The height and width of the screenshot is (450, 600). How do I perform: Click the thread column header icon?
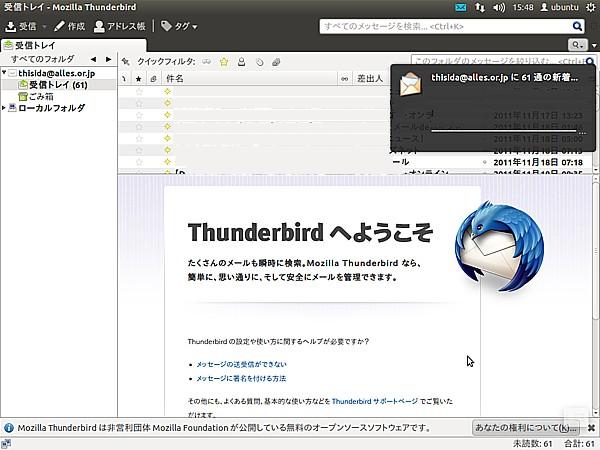coord(124,78)
